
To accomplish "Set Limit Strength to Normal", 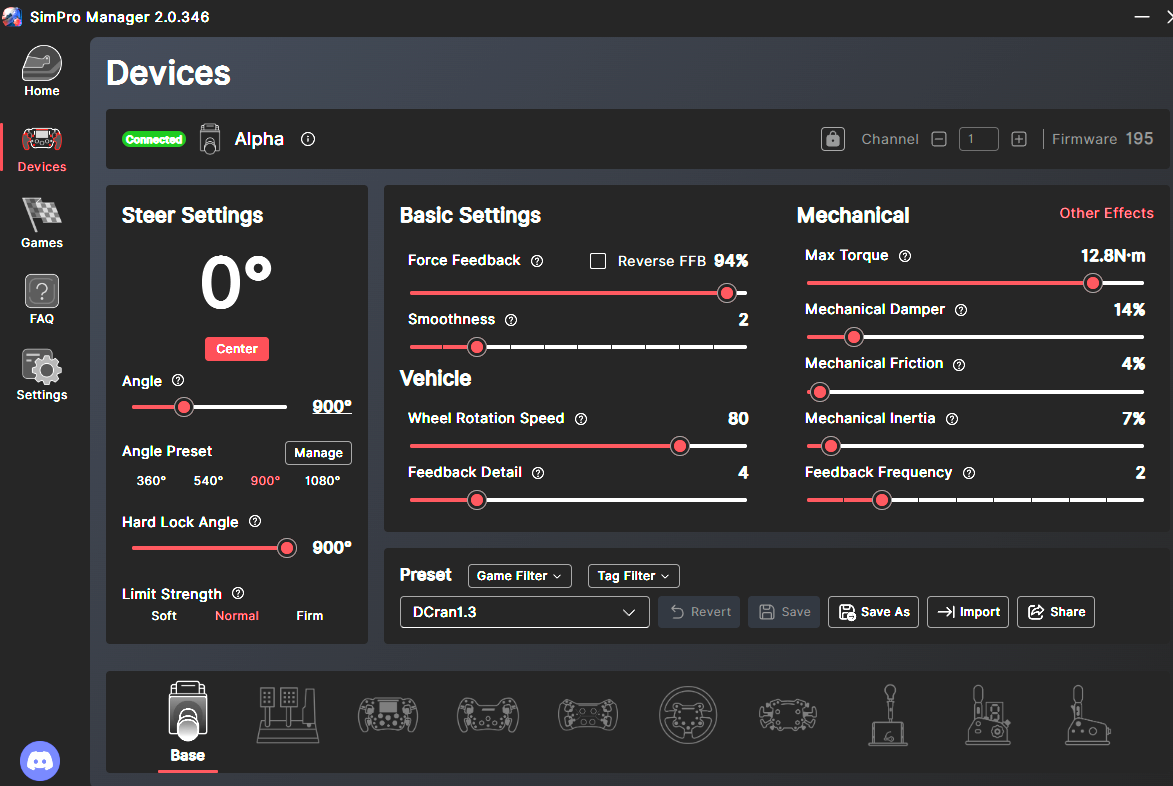I will click(236, 615).
